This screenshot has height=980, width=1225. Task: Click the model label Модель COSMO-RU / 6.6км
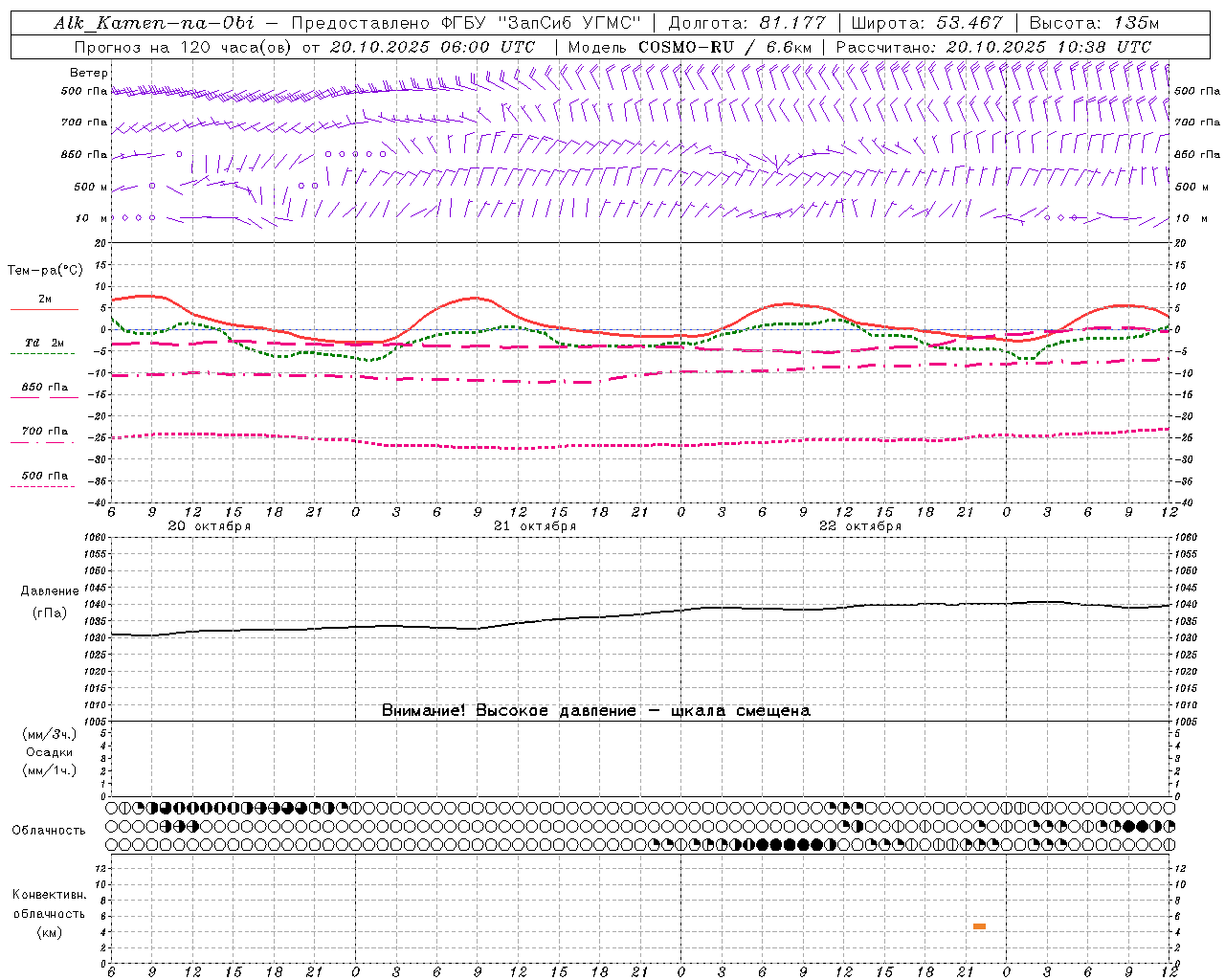pyautogui.click(x=690, y=47)
